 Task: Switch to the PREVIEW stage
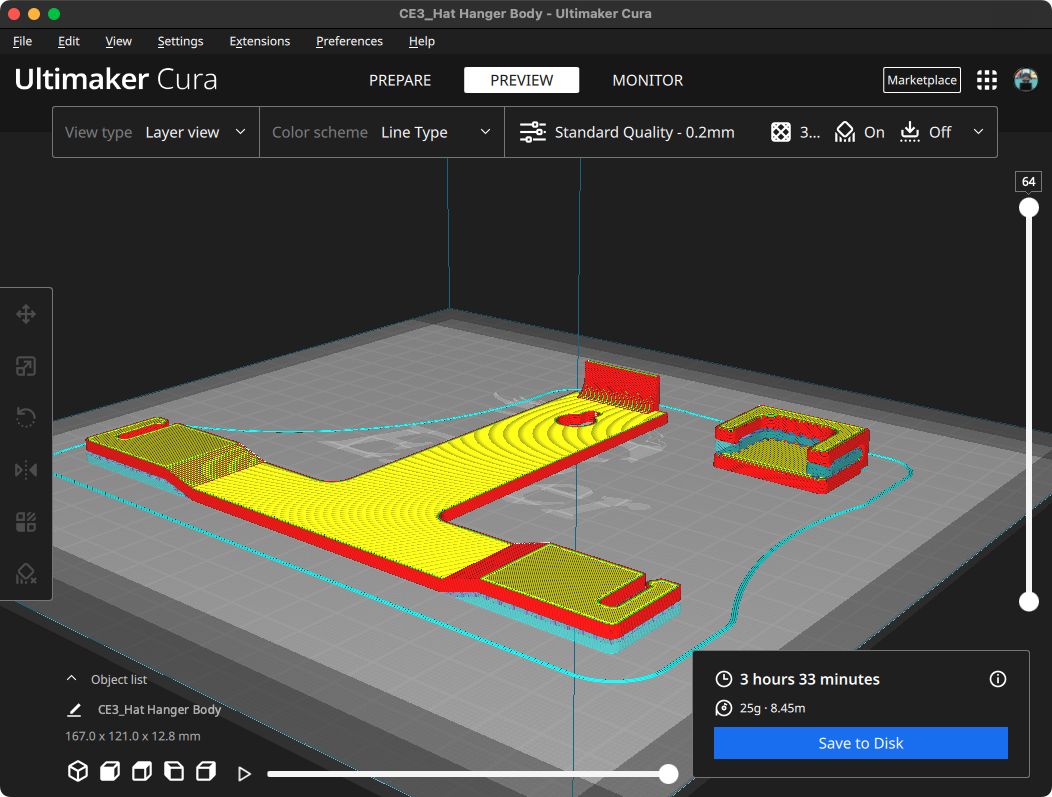[521, 80]
